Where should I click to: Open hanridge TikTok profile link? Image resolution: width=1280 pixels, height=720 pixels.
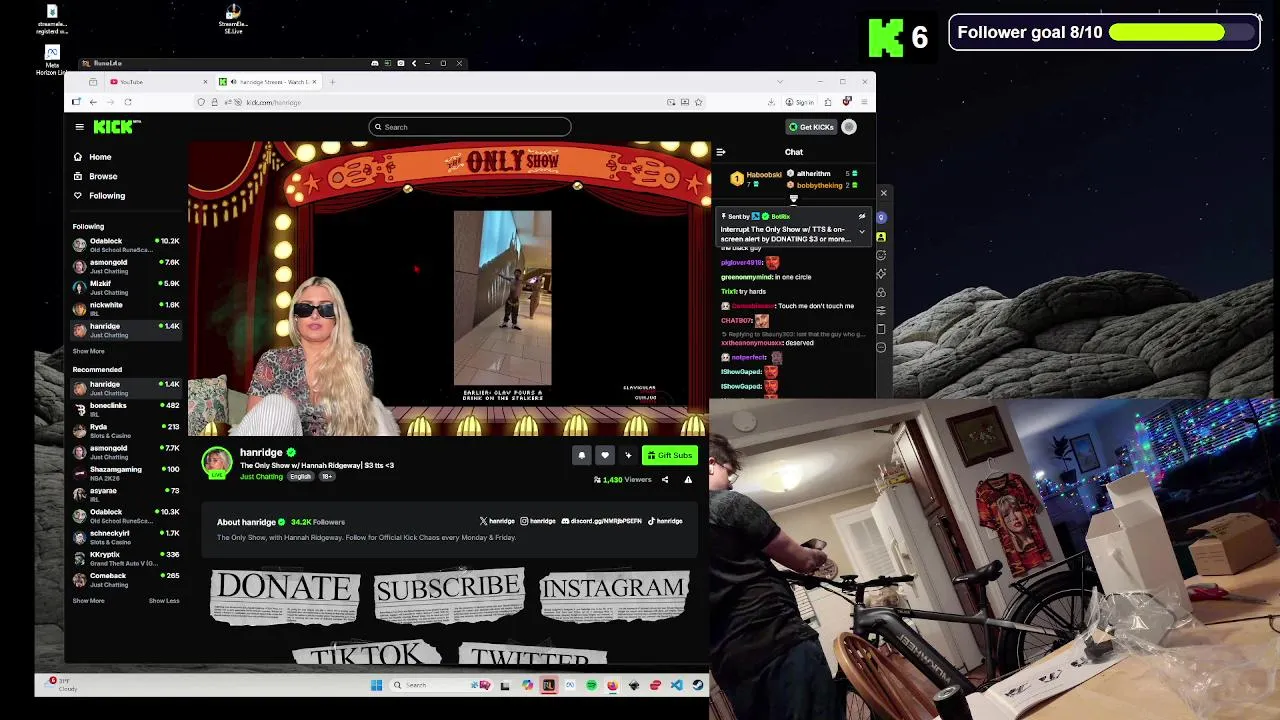point(665,521)
